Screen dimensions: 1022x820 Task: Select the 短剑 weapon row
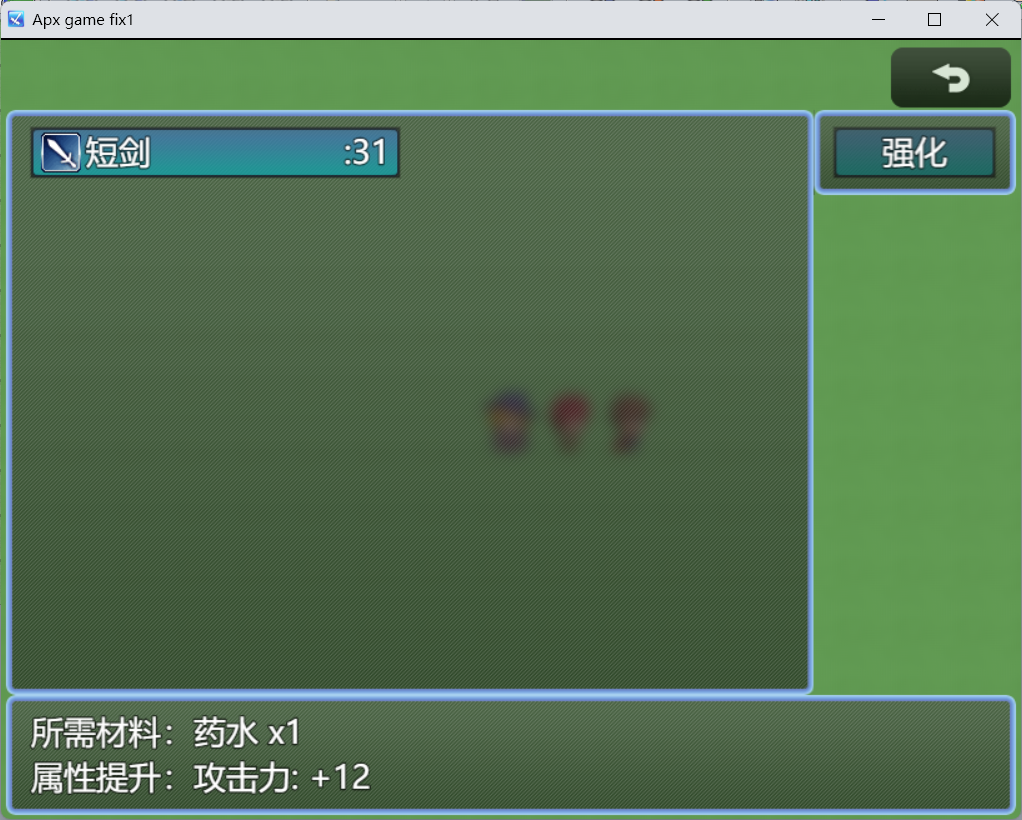click(215, 153)
